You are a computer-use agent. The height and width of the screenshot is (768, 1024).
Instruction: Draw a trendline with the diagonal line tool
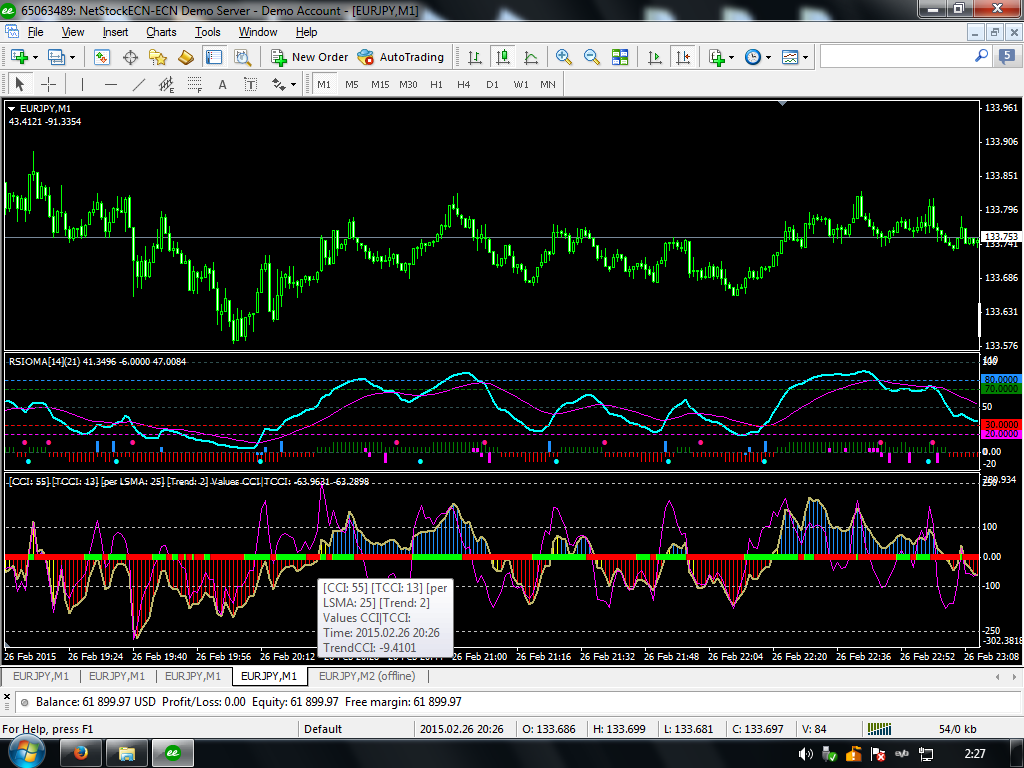pyautogui.click(x=139, y=84)
